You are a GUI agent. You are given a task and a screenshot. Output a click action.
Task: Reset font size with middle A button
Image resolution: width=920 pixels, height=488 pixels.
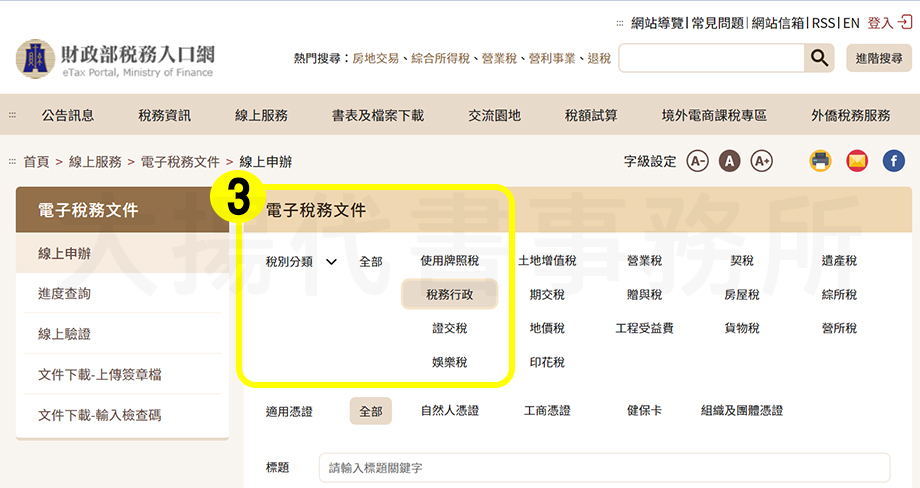click(x=729, y=161)
